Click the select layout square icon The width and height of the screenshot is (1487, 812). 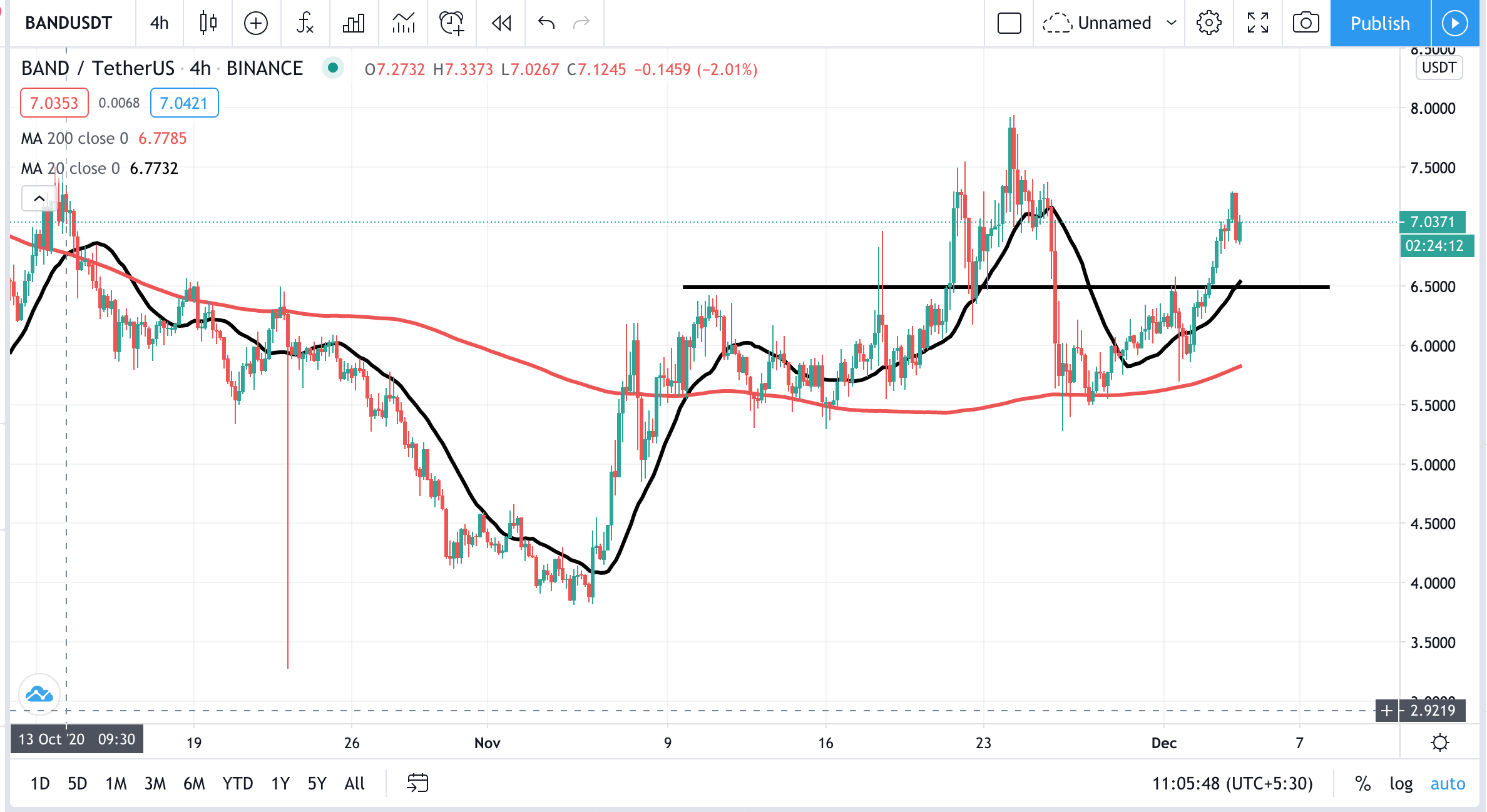[x=1009, y=23]
